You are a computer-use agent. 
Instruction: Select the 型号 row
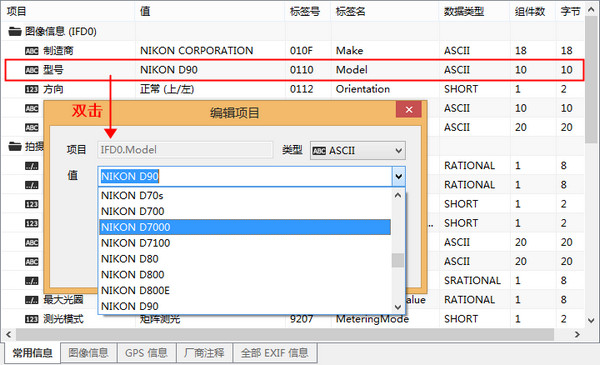293,70
